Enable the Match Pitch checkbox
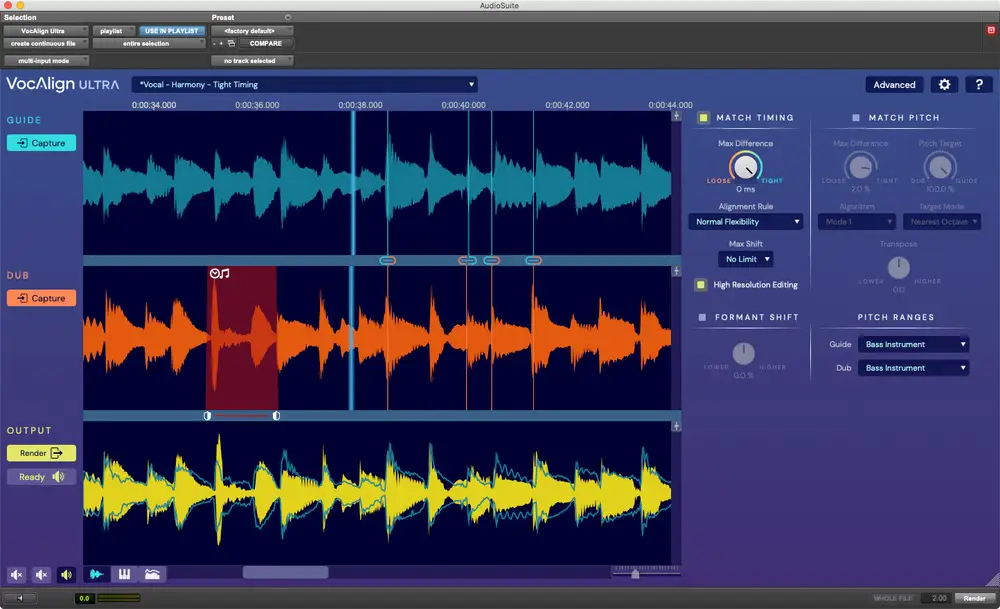 (x=855, y=118)
